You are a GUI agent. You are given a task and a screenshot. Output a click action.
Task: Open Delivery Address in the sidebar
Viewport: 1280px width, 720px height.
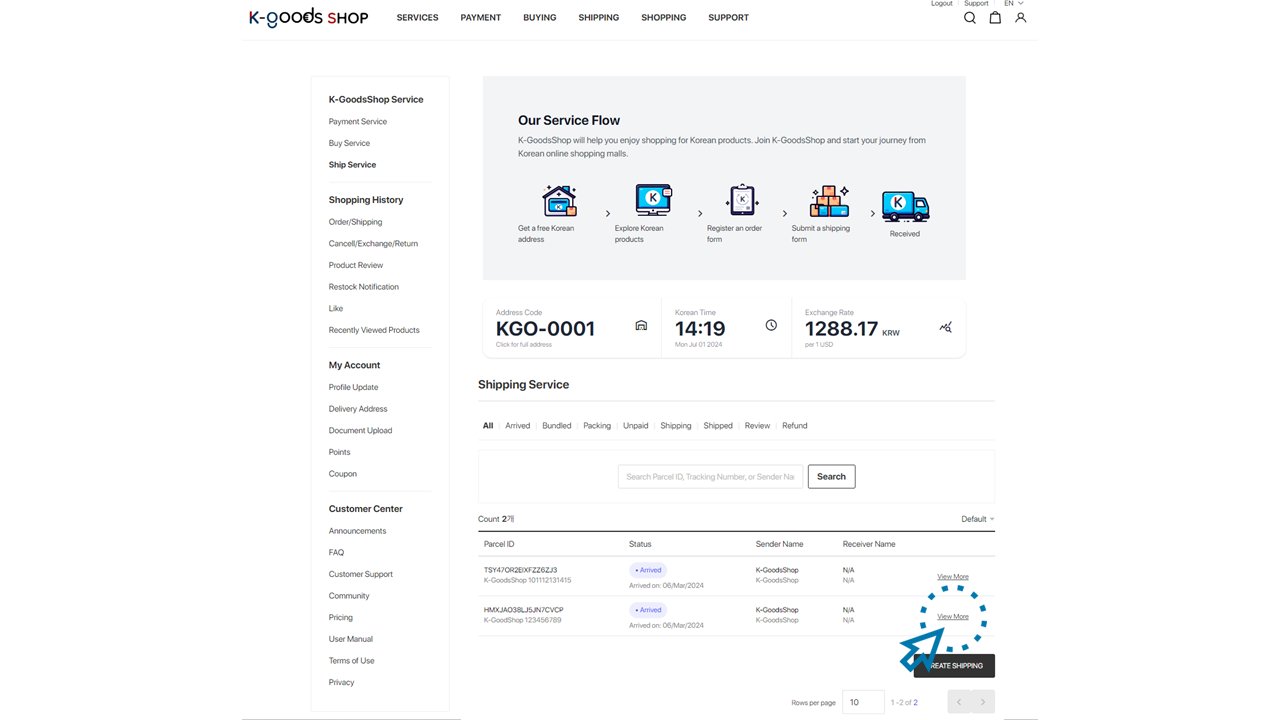click(x=358, y=409)
